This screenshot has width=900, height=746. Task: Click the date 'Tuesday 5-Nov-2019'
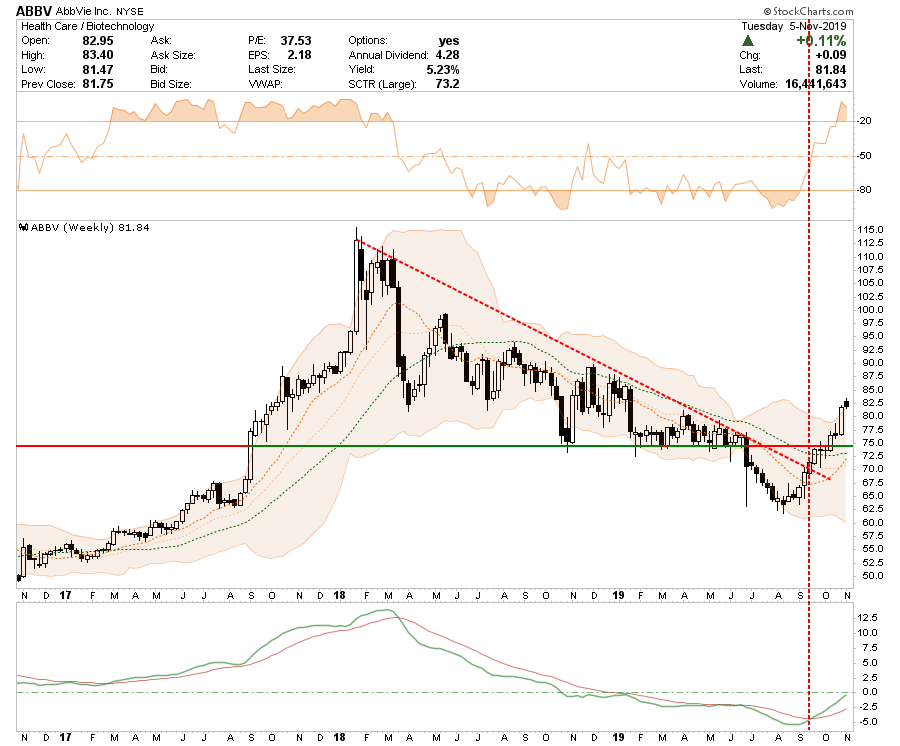(x=794, y=26)
